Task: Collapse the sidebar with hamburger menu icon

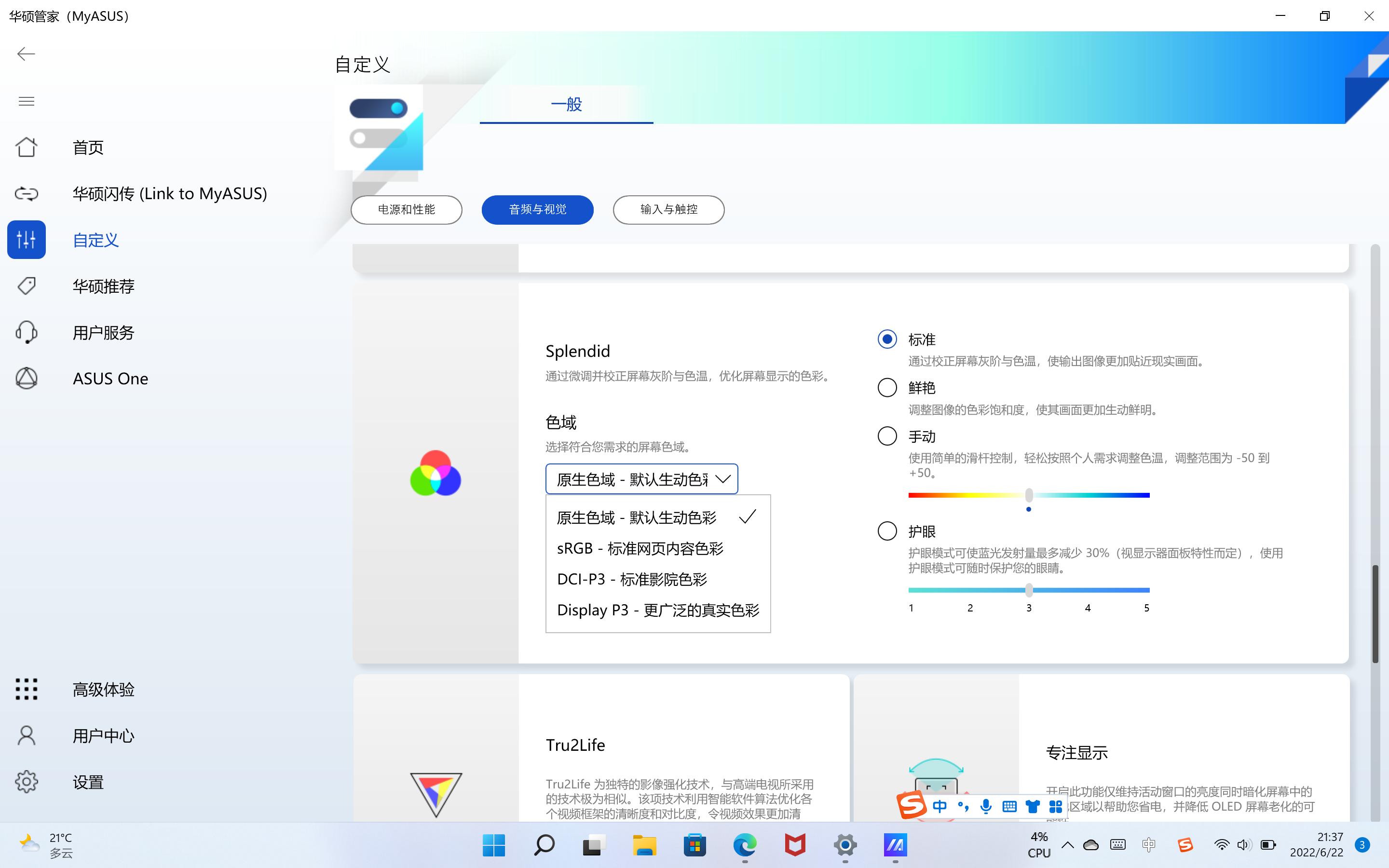Action: point(27,102)
